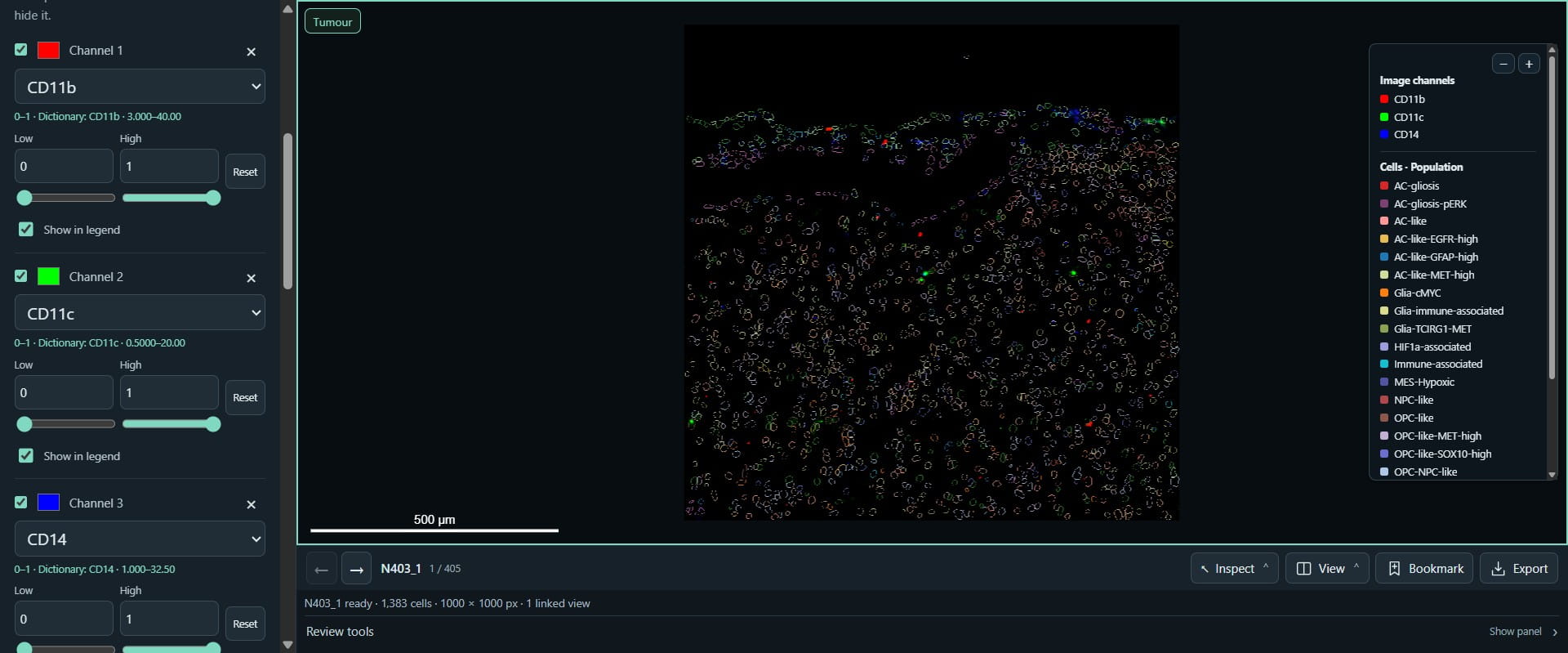The height and width of the screenshot is (653, 1568).
Task: Click the sidebar scroll-up arrow
Action: [287, 9]
